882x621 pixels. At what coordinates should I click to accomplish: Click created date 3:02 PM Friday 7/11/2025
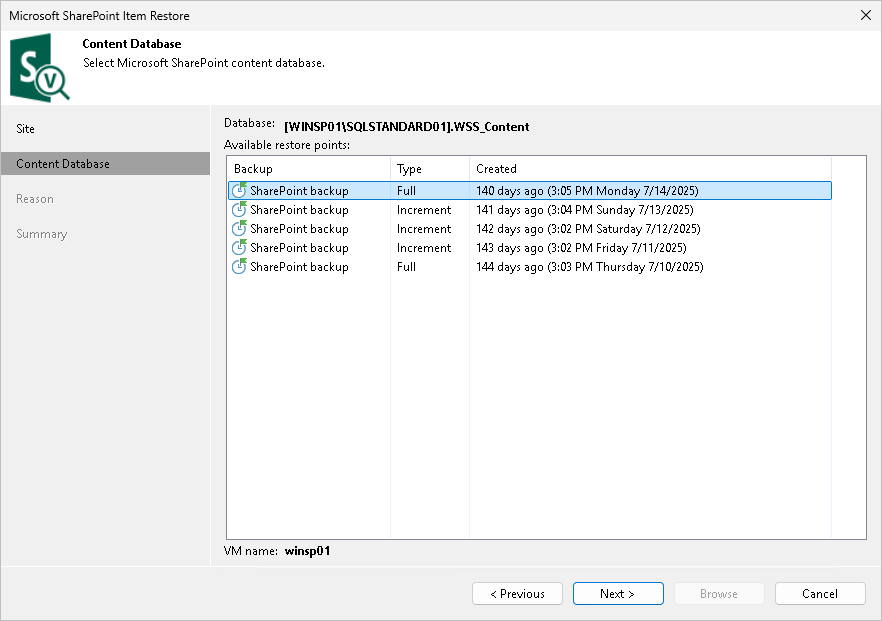click(x=581, y=248)
